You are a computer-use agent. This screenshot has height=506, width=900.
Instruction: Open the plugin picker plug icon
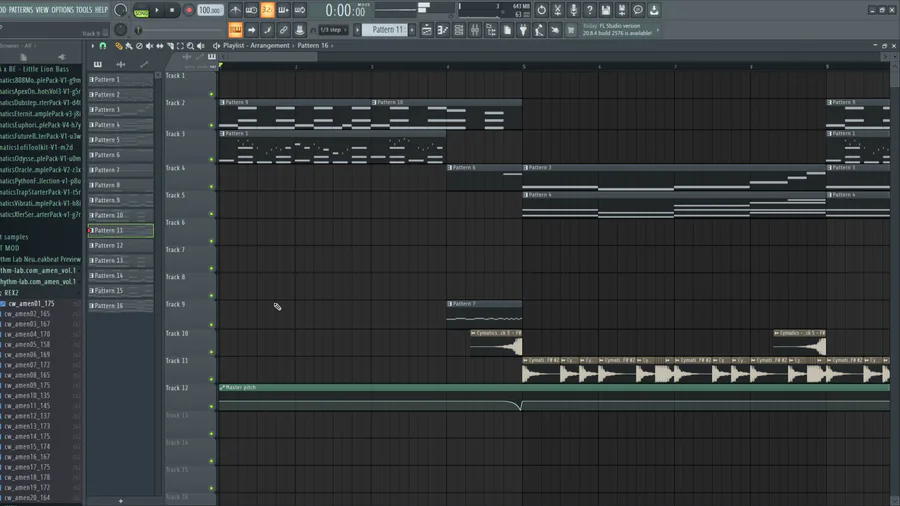(523, 30)
